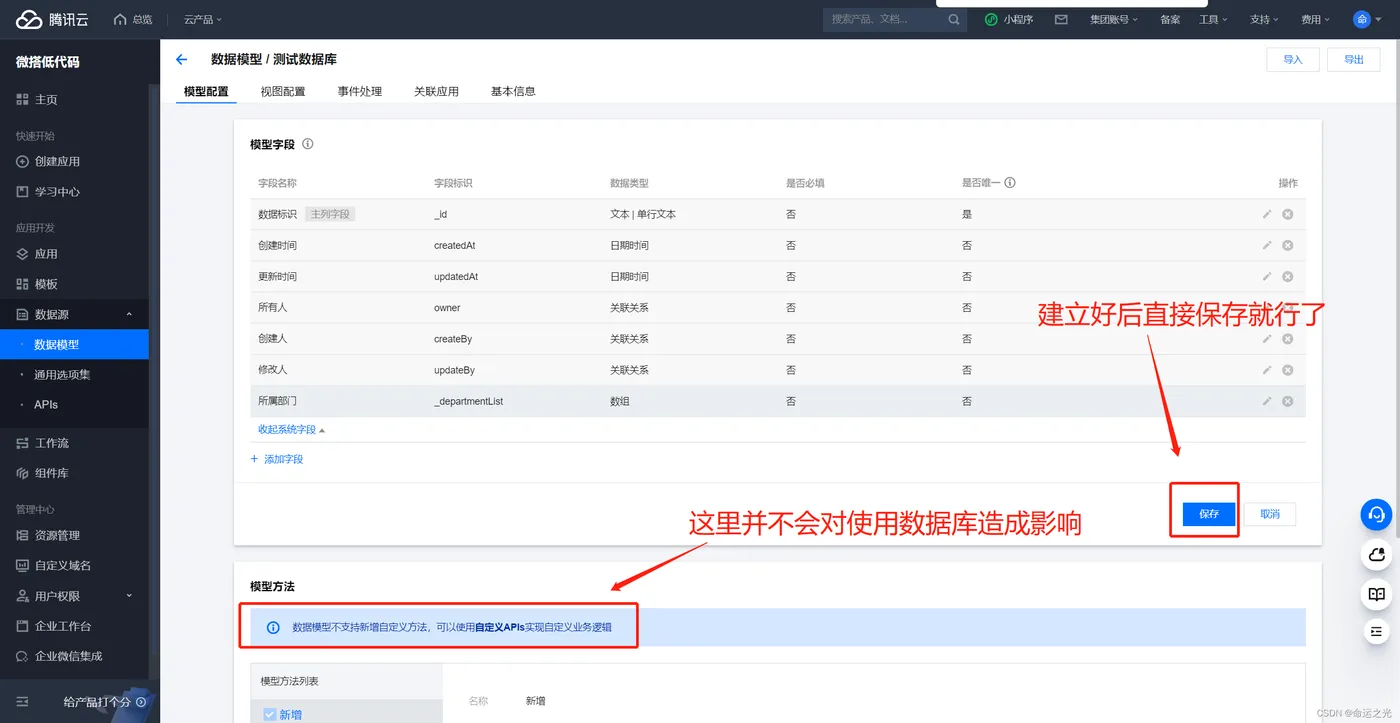Edit the updatedAt field row
This screenshot has height=723, width=1400.
pyautogui.click(x=1267, y=276)
